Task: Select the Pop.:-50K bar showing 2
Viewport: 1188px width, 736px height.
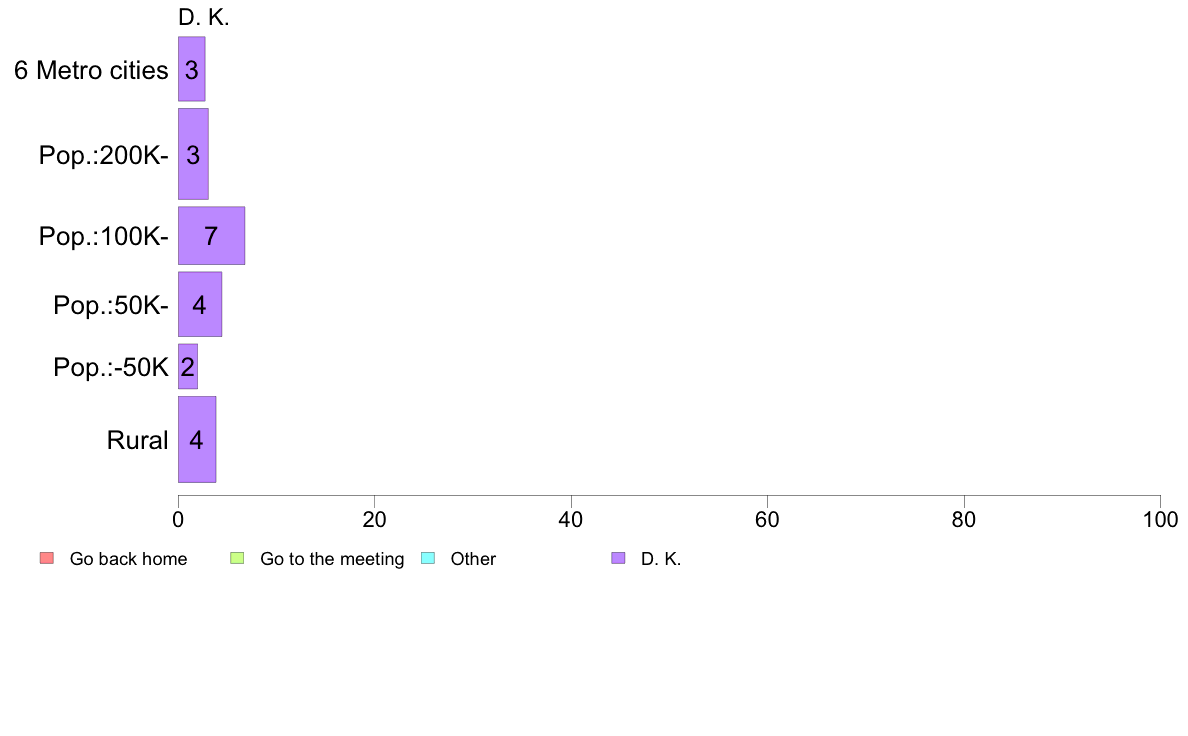Action: (188, 367)
